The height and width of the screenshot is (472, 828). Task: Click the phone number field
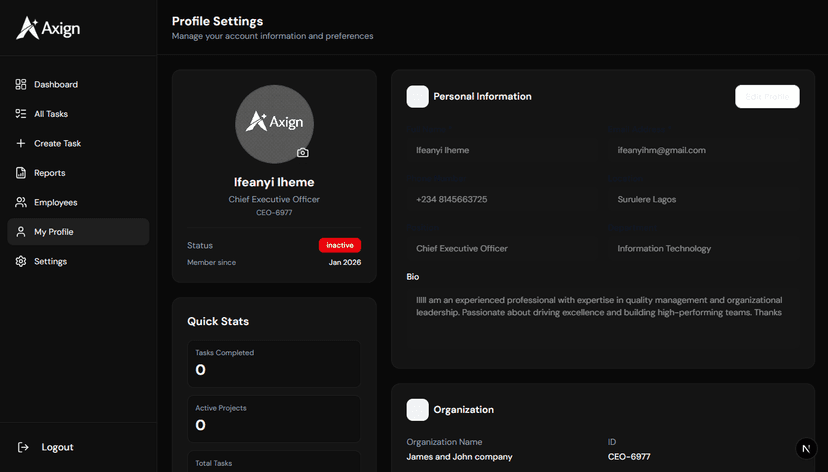tap(452, 199)
